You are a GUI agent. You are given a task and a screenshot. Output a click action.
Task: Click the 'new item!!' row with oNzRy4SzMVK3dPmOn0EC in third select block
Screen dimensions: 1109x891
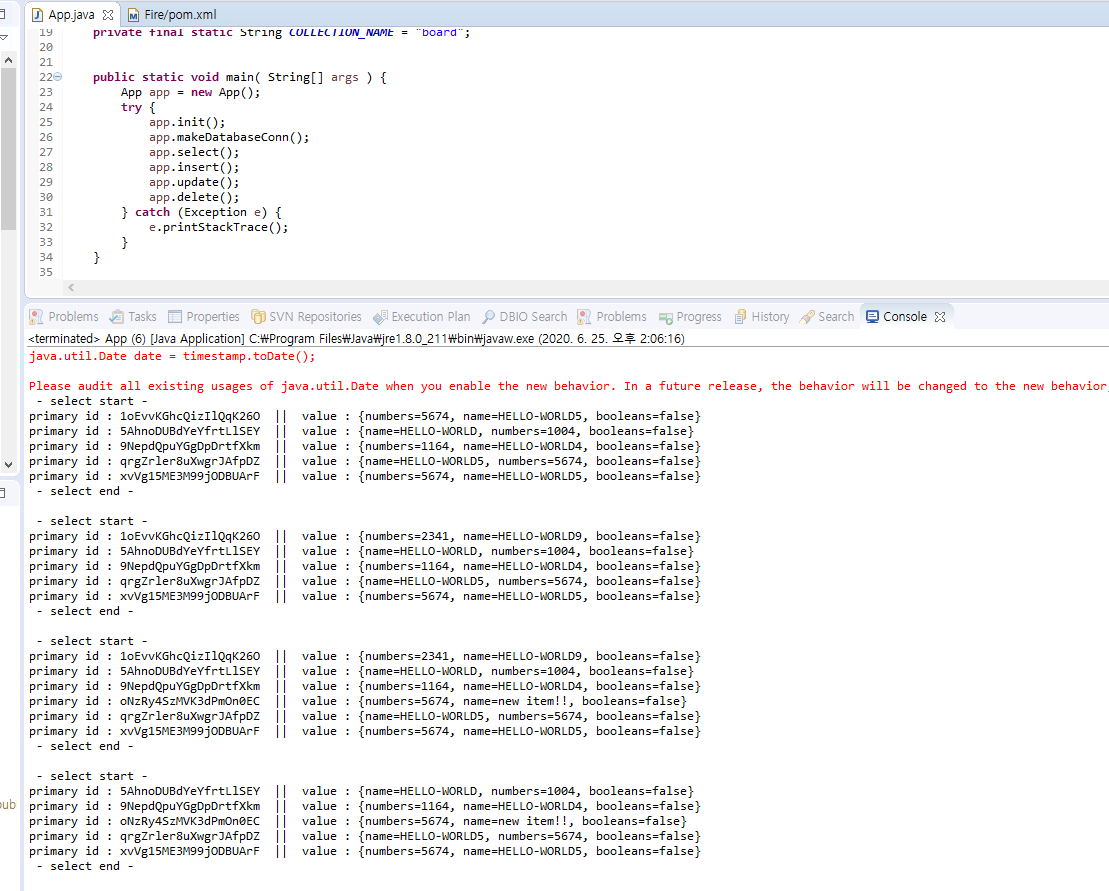(x=357, y=701)
